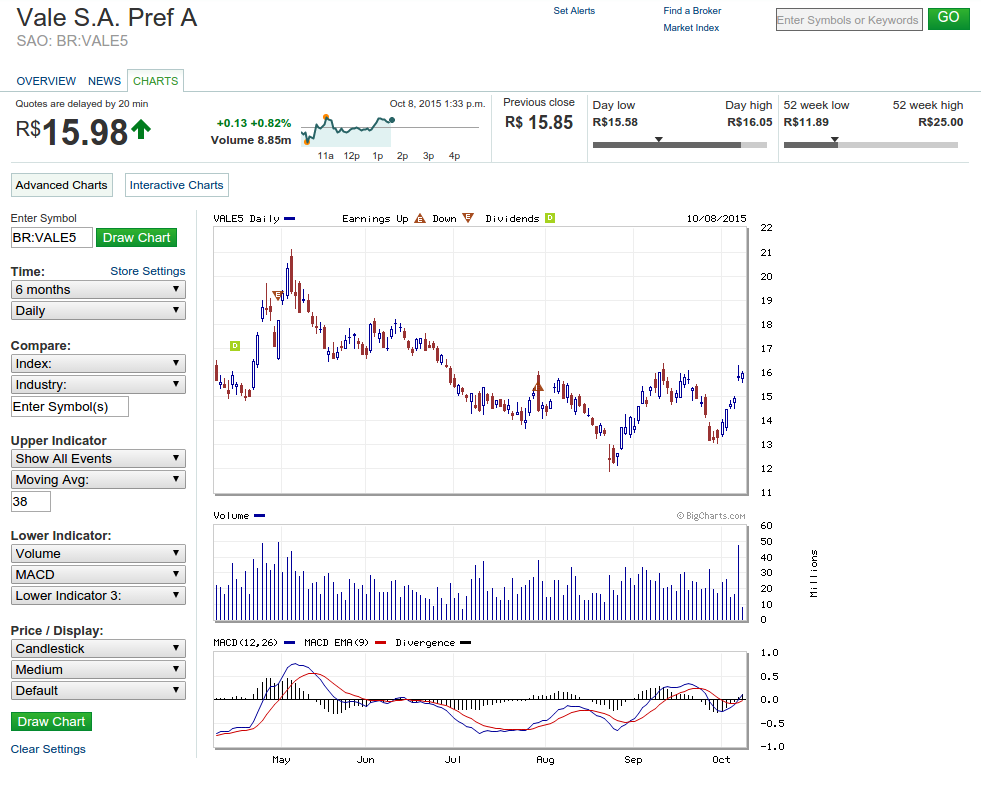Open the News tab
Image resolution: width=1003 pixels, height=788 pixels.
pyautogui.click(x=104, y=81)
